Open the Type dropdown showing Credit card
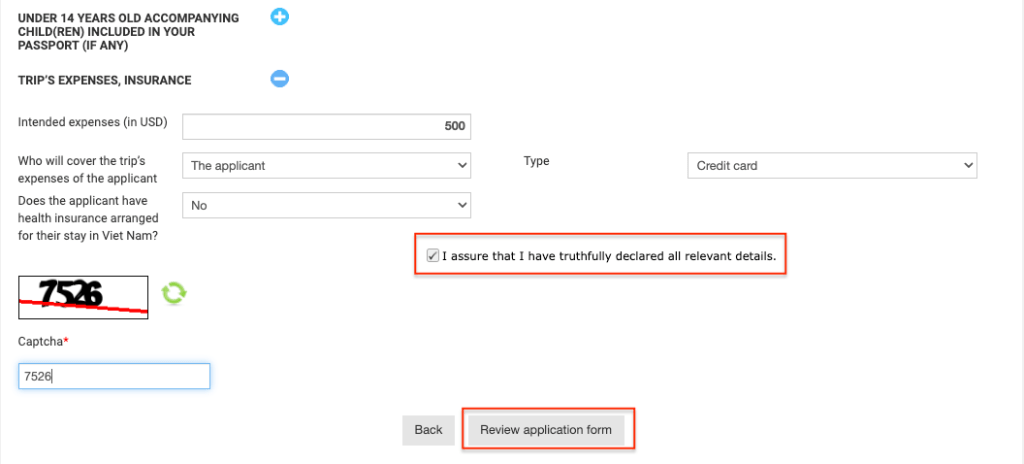 832,166
